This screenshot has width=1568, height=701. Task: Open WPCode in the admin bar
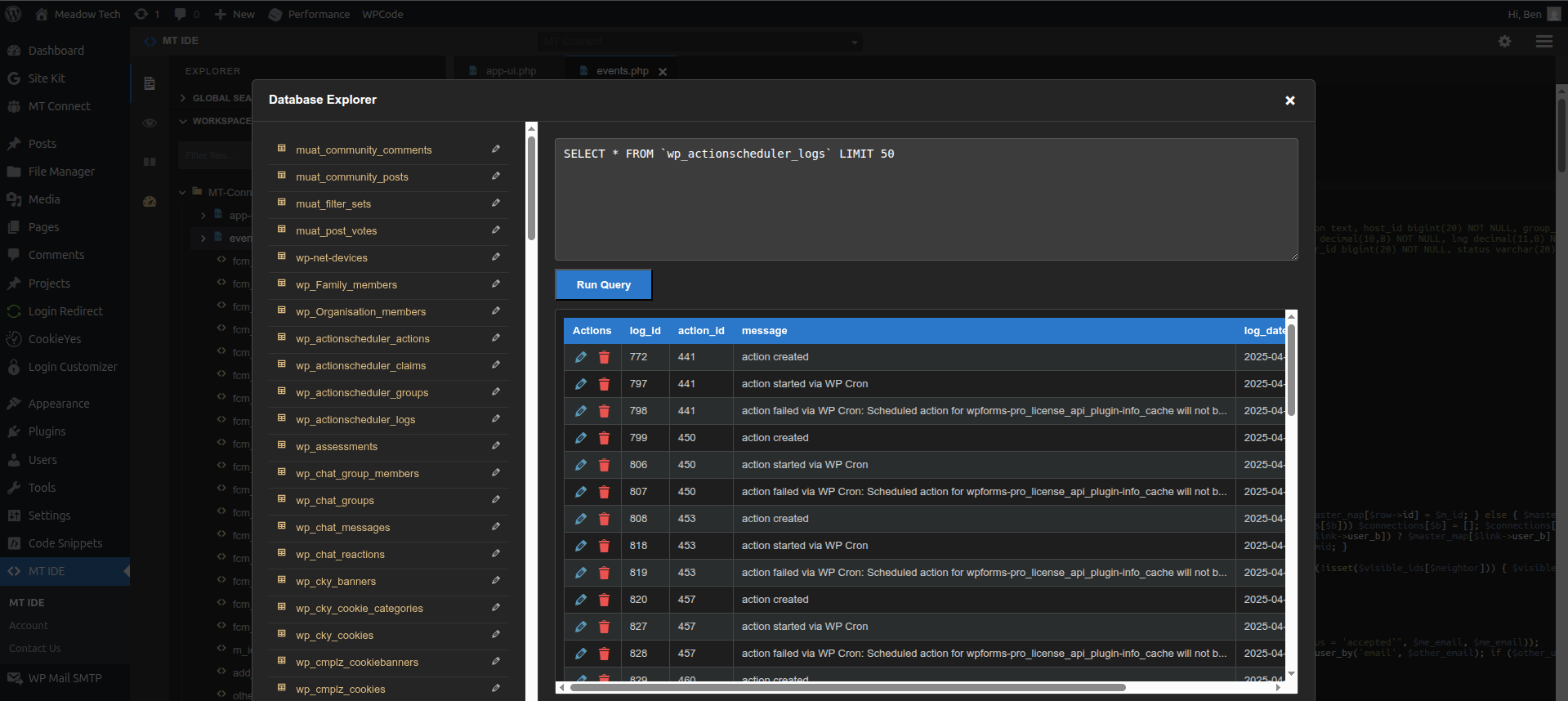(382, 14)
